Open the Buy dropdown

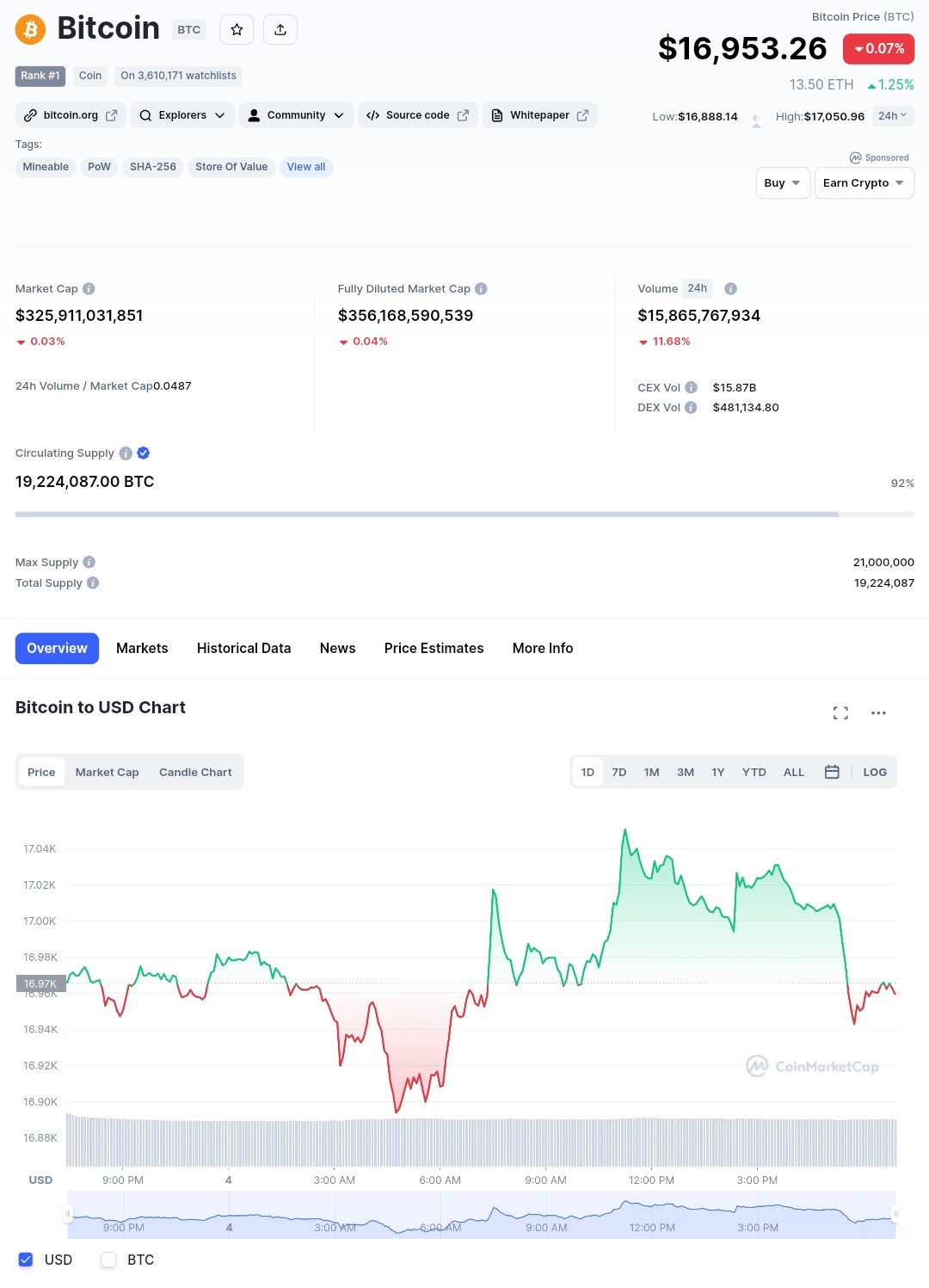coord(783,183)
